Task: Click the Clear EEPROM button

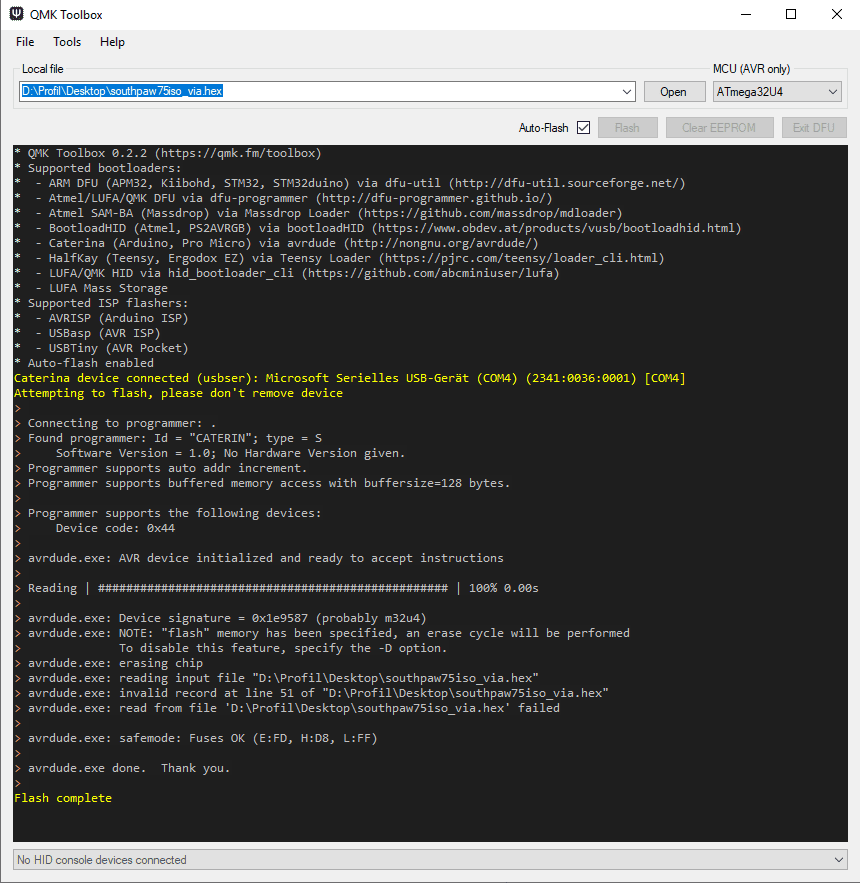Action: (x=719, y=128)
